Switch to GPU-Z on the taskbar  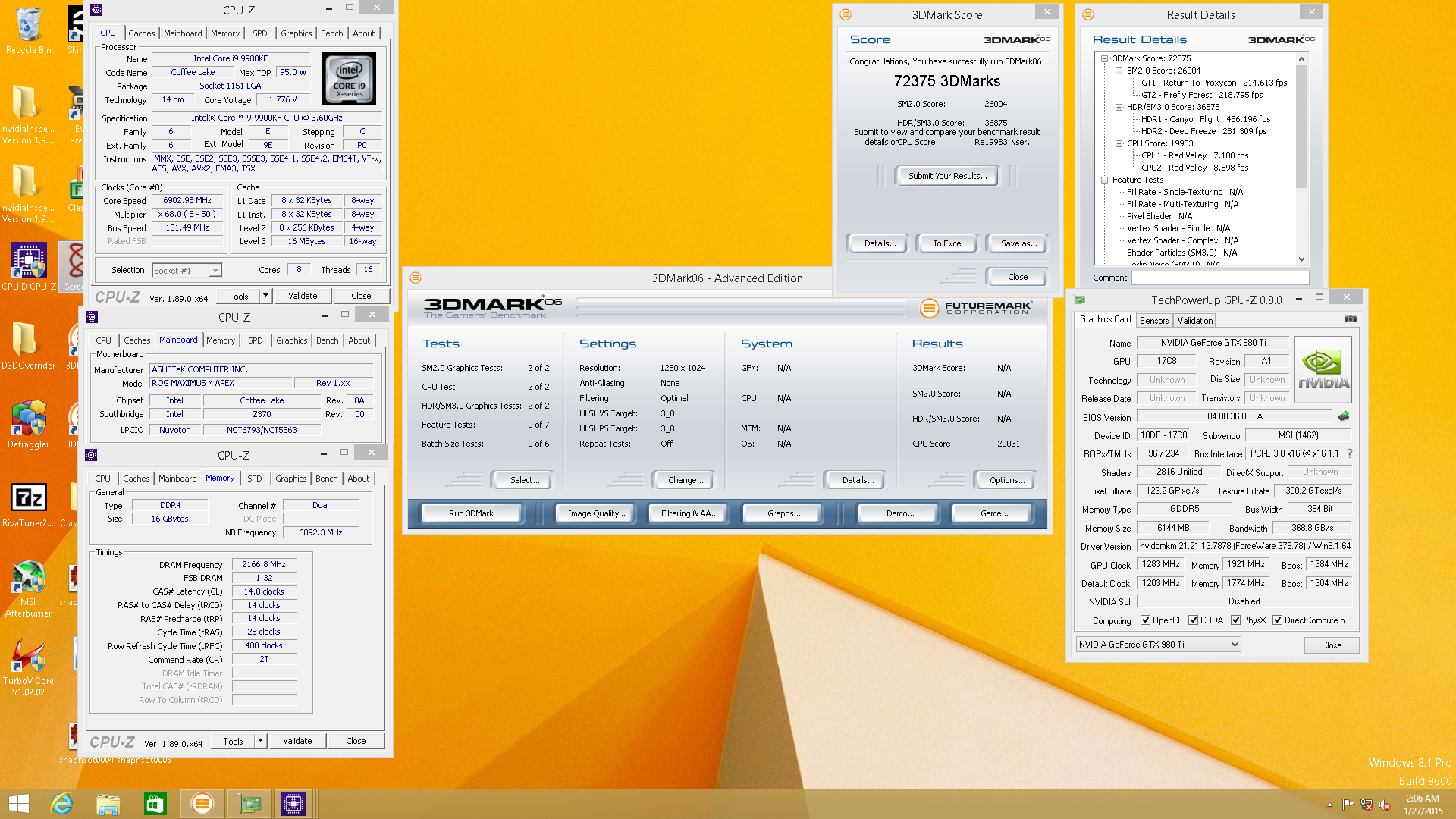tap(249, 804)
